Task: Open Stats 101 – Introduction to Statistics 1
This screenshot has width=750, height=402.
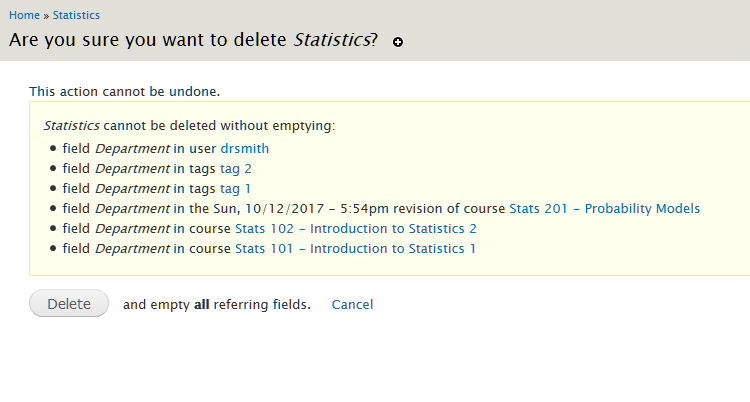Action: pos(355,248)
